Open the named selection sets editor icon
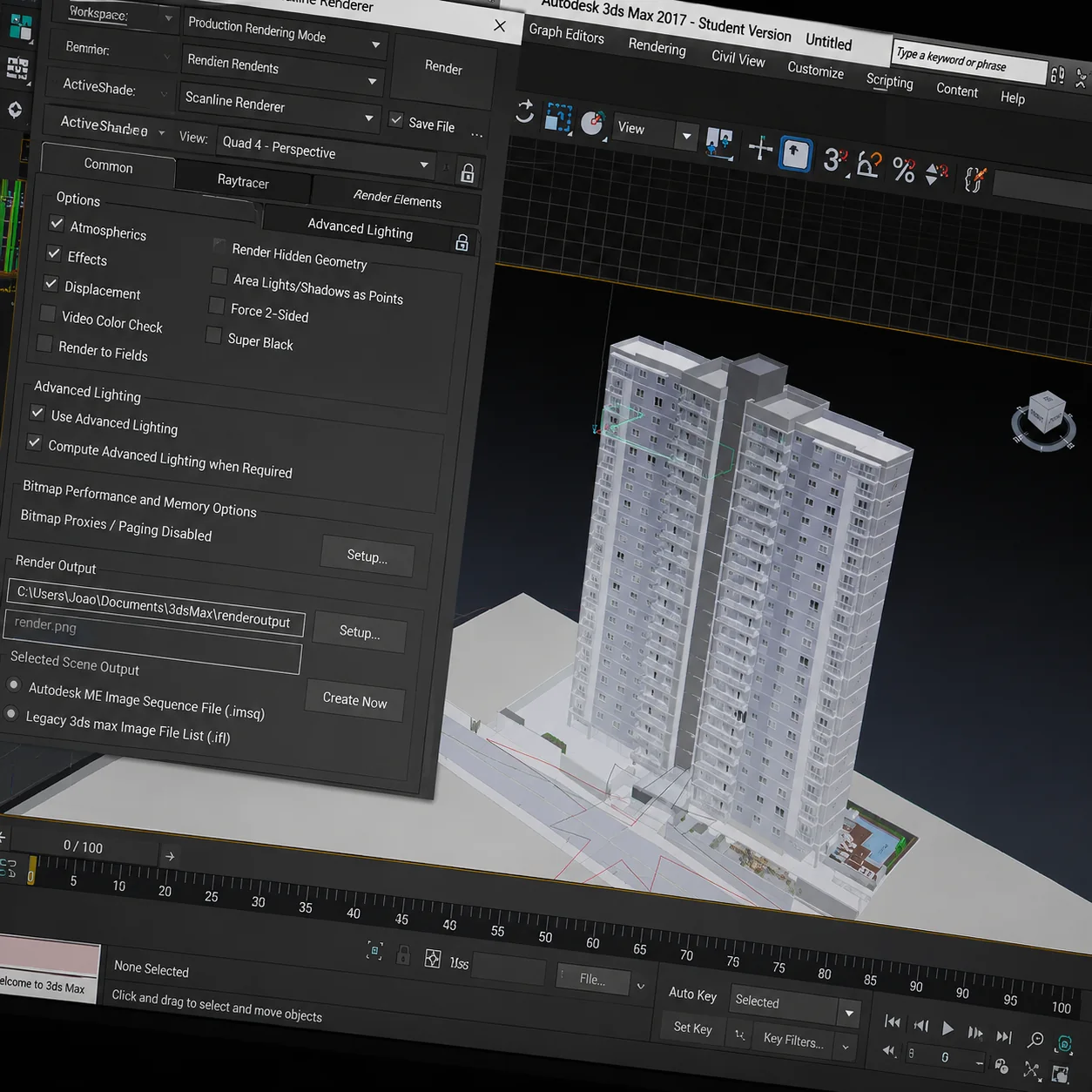This screenshot has height=1092, width=1092. (x=975, y=179)
